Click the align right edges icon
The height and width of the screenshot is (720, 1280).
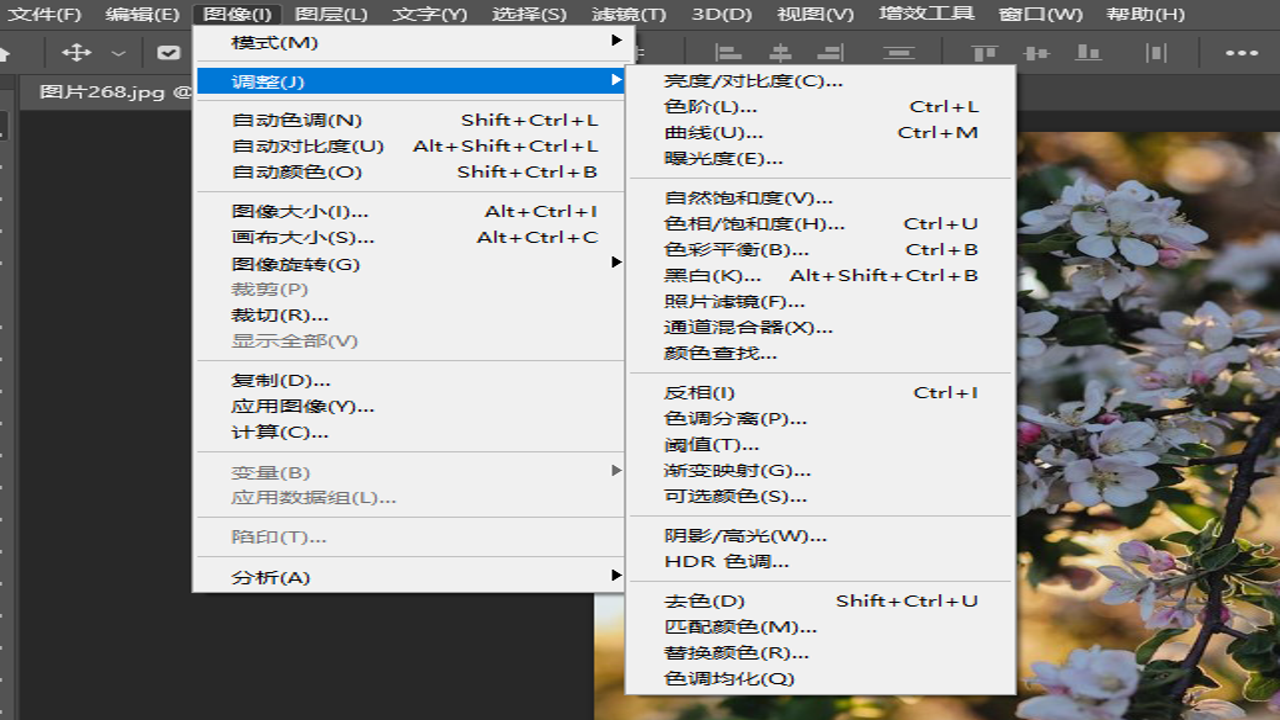coord(830,53)
